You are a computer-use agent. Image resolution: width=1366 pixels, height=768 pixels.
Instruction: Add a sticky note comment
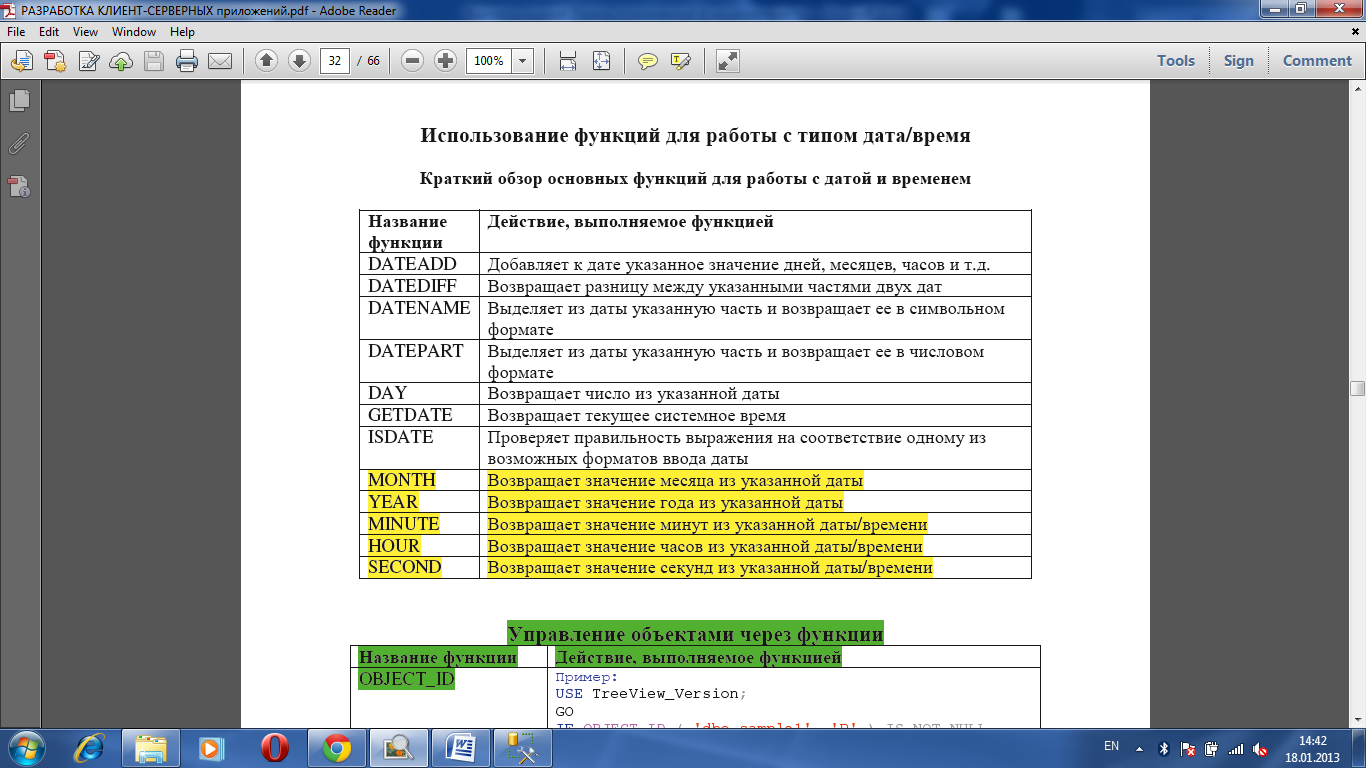[648, 61]
